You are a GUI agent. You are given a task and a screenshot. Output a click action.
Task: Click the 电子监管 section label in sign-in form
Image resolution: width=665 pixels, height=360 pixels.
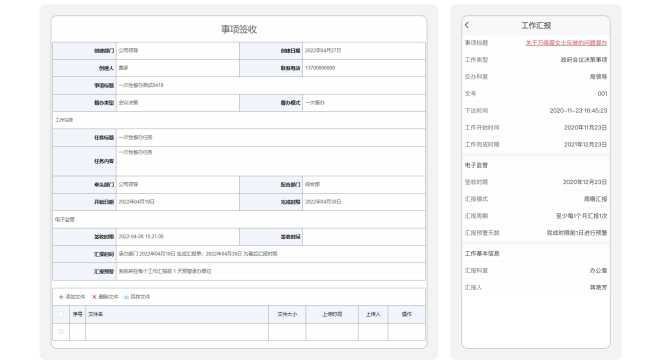click(65, 220)
